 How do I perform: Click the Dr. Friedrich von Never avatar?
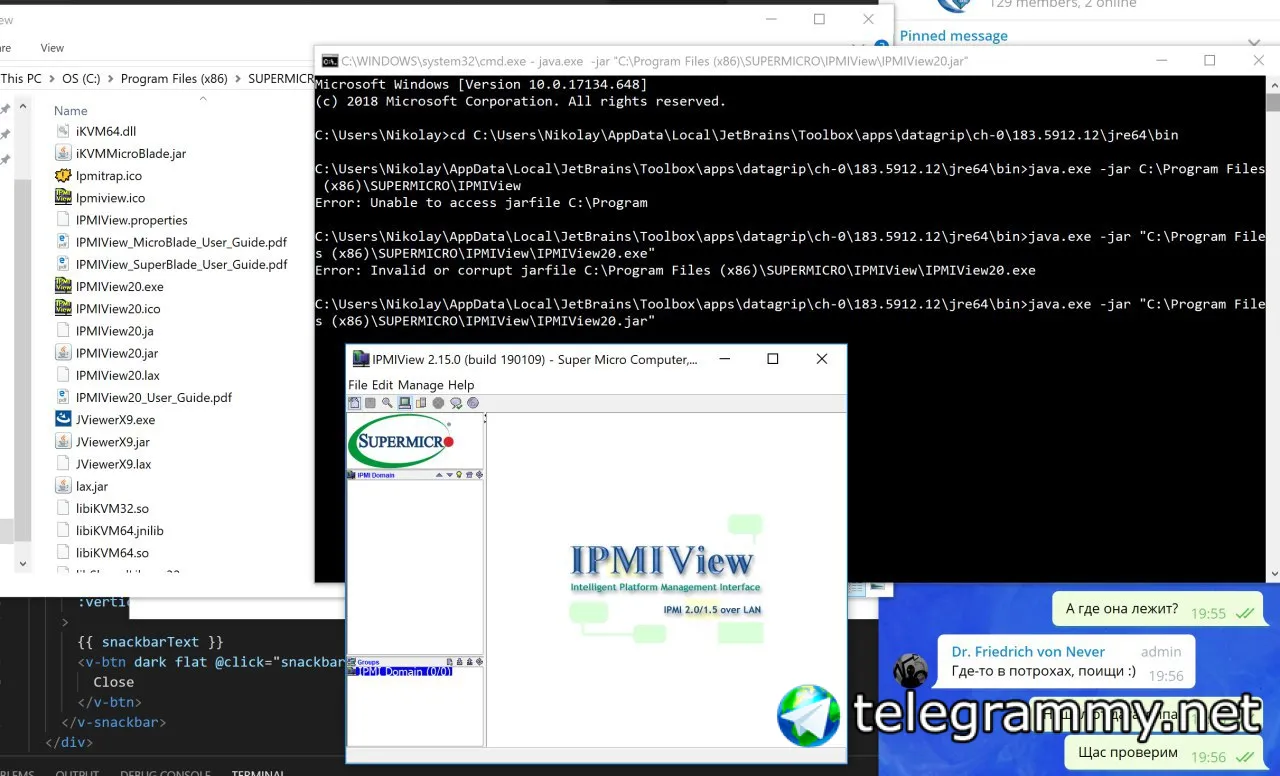pos(910,670)
